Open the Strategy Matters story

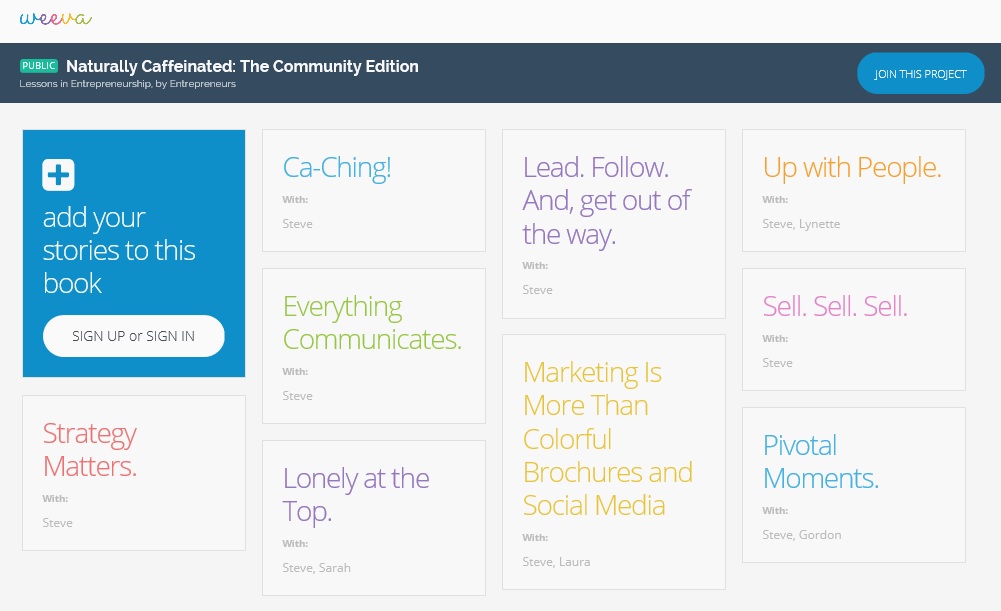[90, 450]
